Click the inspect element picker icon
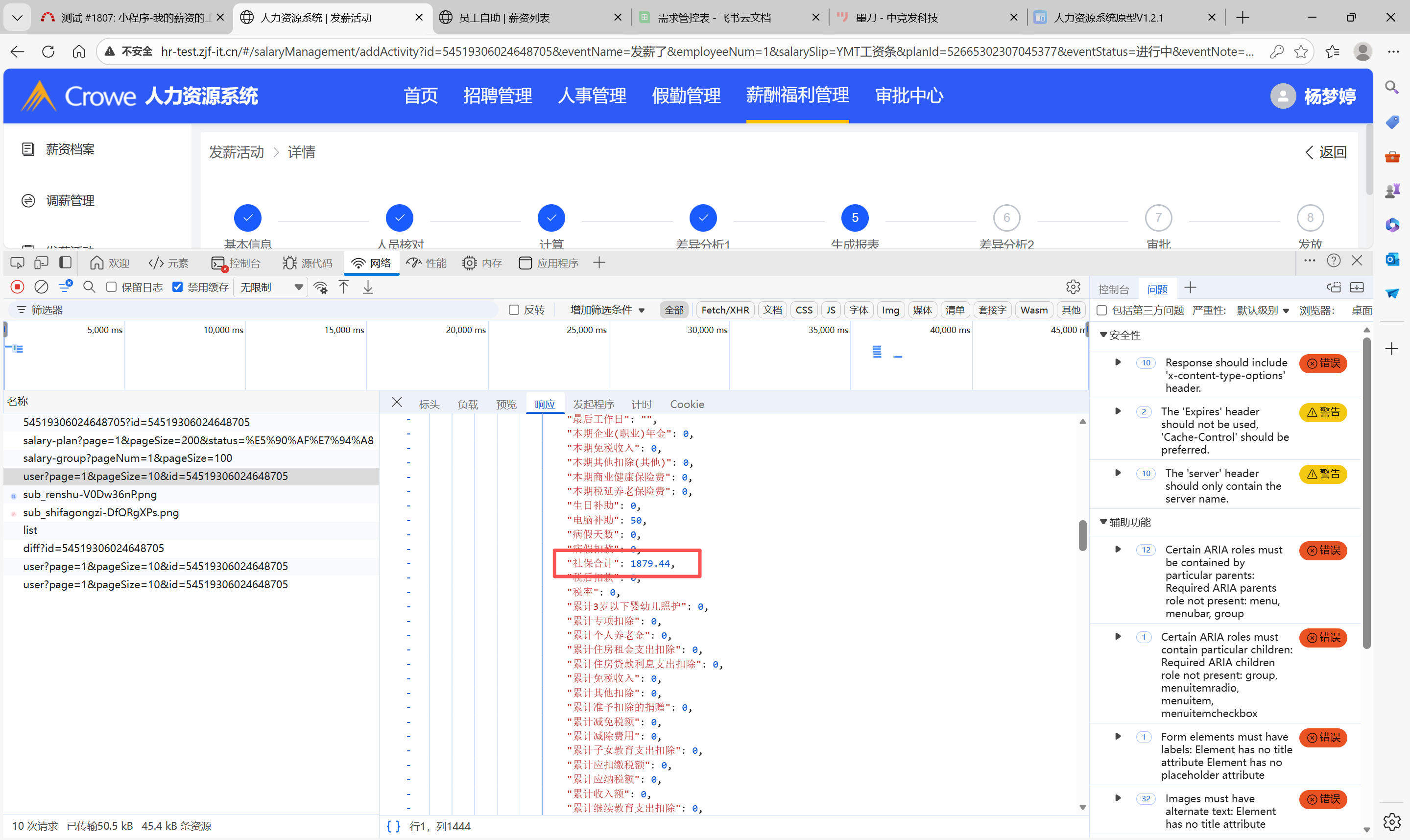The width and height of the screenshot is (1410, 840). point(18,263)
